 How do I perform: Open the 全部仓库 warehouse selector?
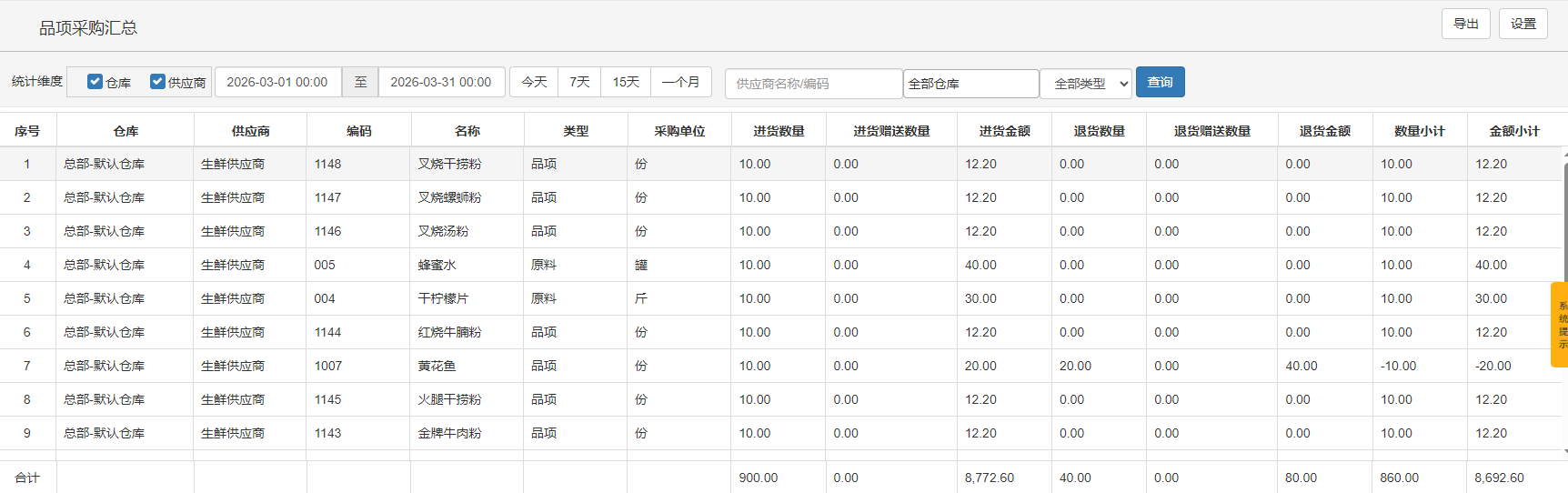(x=970, y=84)
